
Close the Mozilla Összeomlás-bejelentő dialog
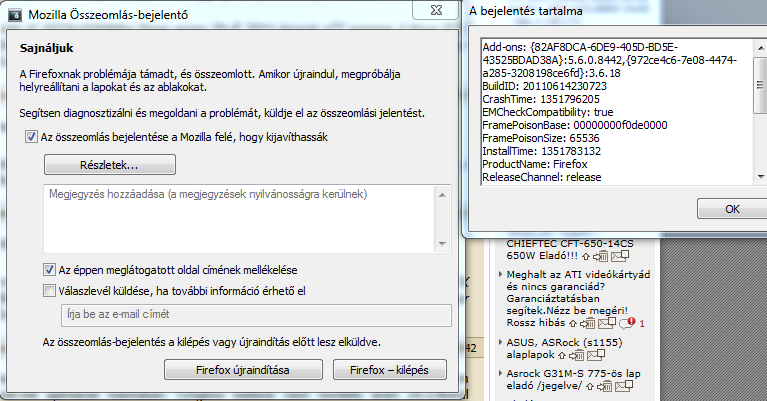[436, 10]
